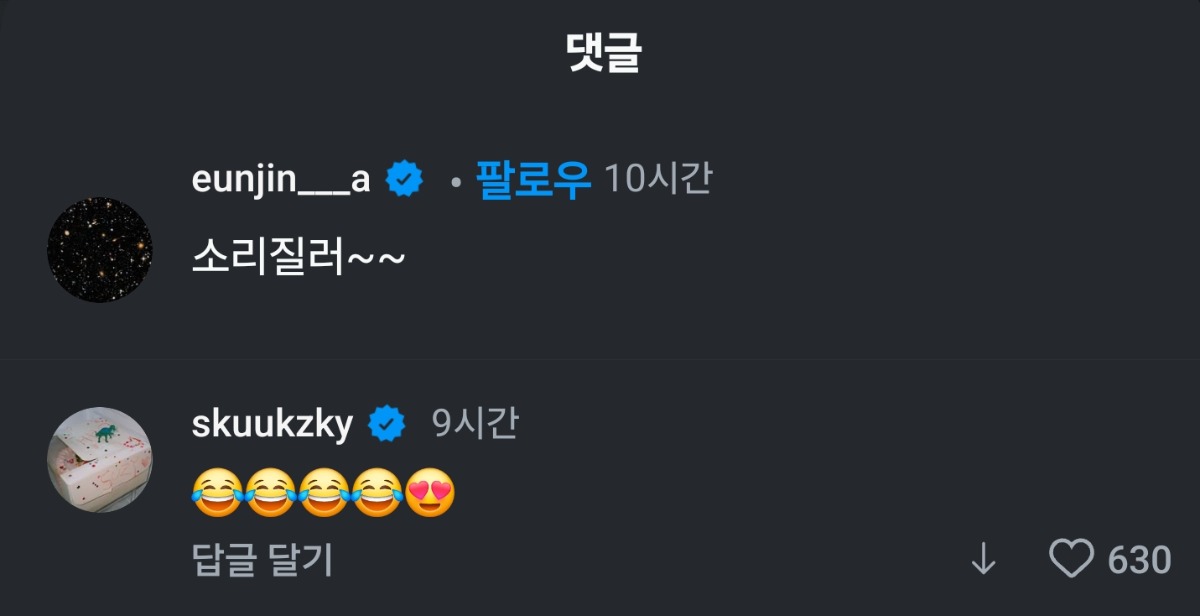This screenshot has height=616, width=1200.
Task: Like skuukzky's comment with the heart icon
Action: click(1071, 559)
